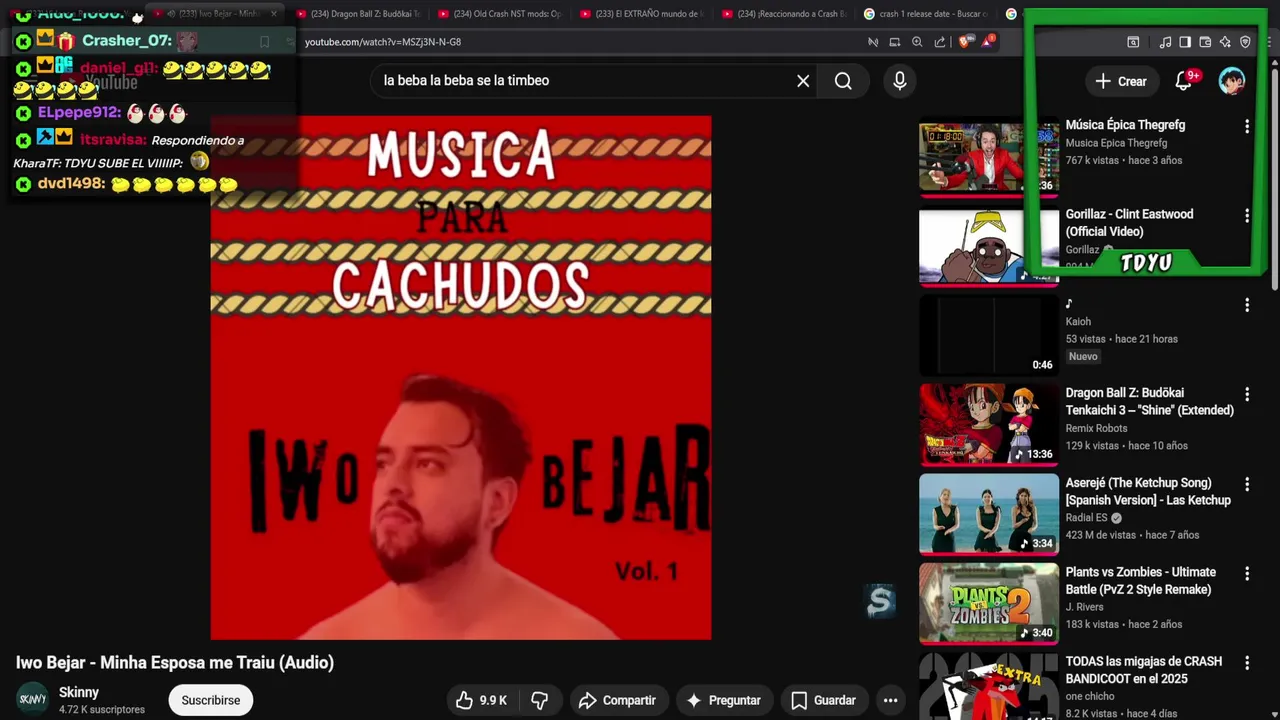This screenshot has height=720, width=1280.
Task: Open the Brave Shields lion icon
Action: click(x=966, y=42)
